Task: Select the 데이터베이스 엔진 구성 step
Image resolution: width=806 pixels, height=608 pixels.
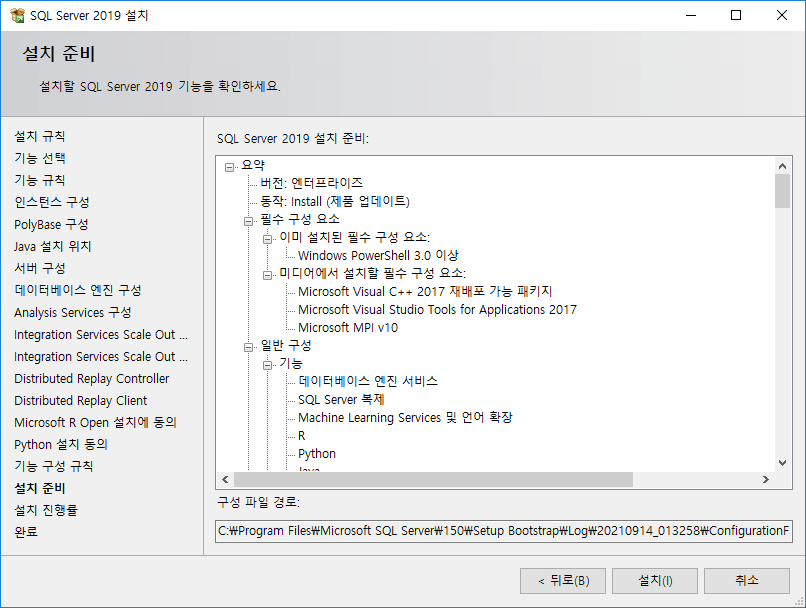Action: [x=78, y=290]
